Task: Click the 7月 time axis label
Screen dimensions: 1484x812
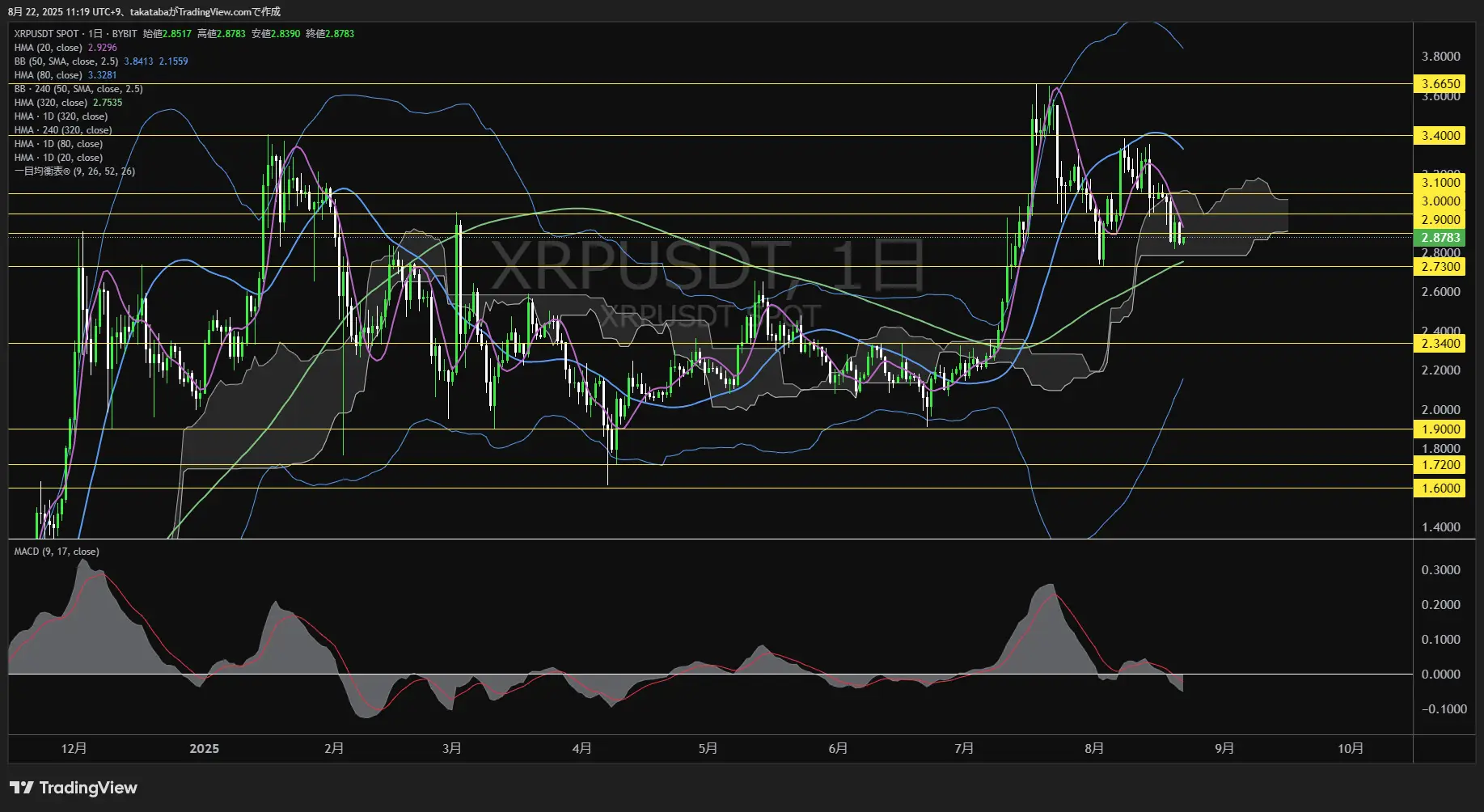Action: pos(964,748)
